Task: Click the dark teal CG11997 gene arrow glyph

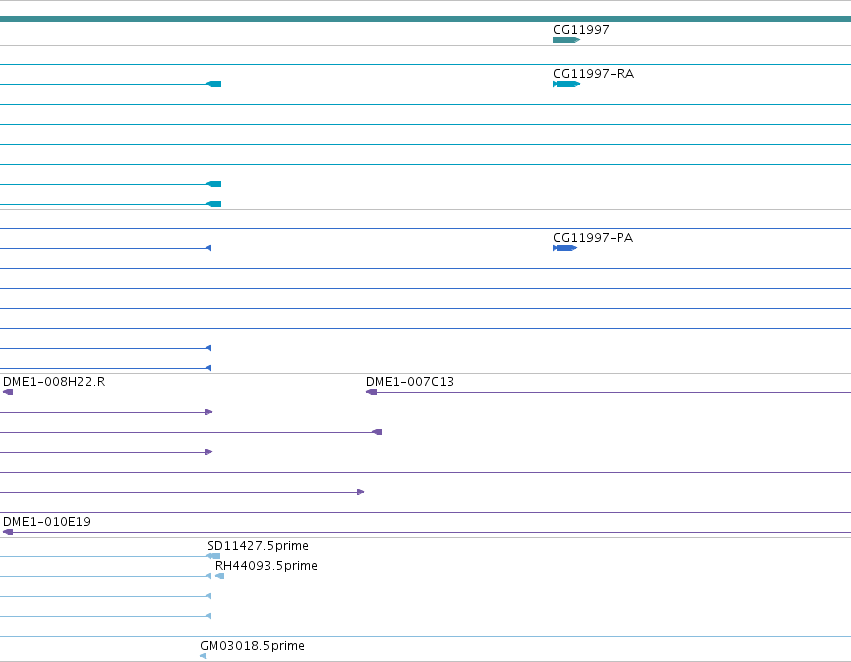Action: pyautogui.click(x=566, y=40)
